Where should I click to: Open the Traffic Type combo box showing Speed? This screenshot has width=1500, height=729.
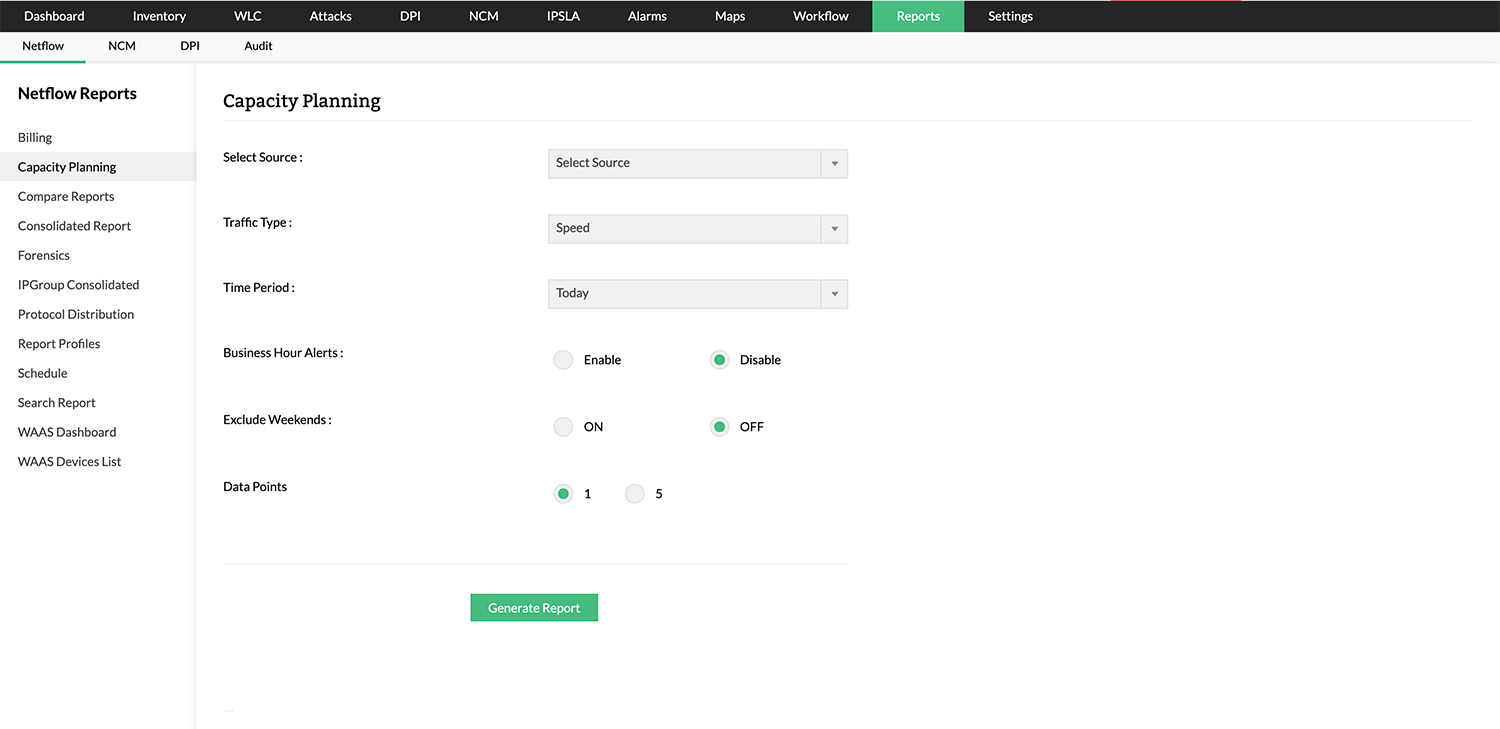tap(698, 228)
